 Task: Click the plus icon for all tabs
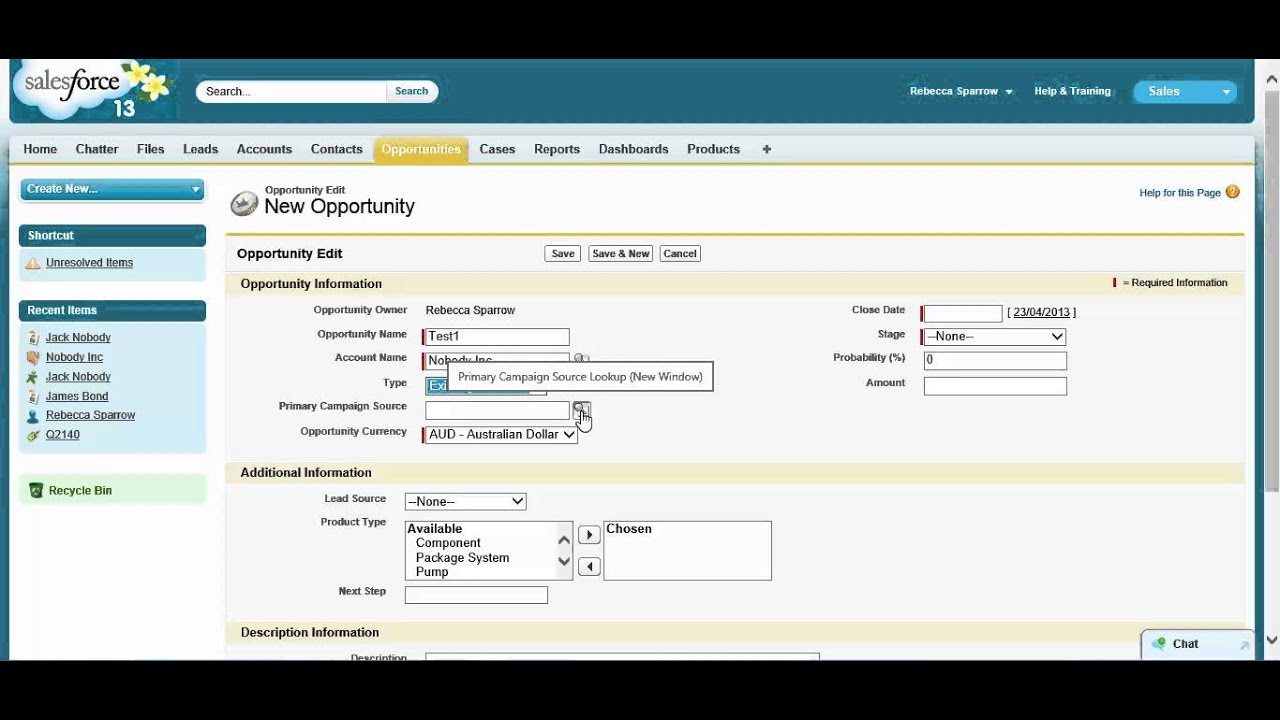[x=767, y=149]
